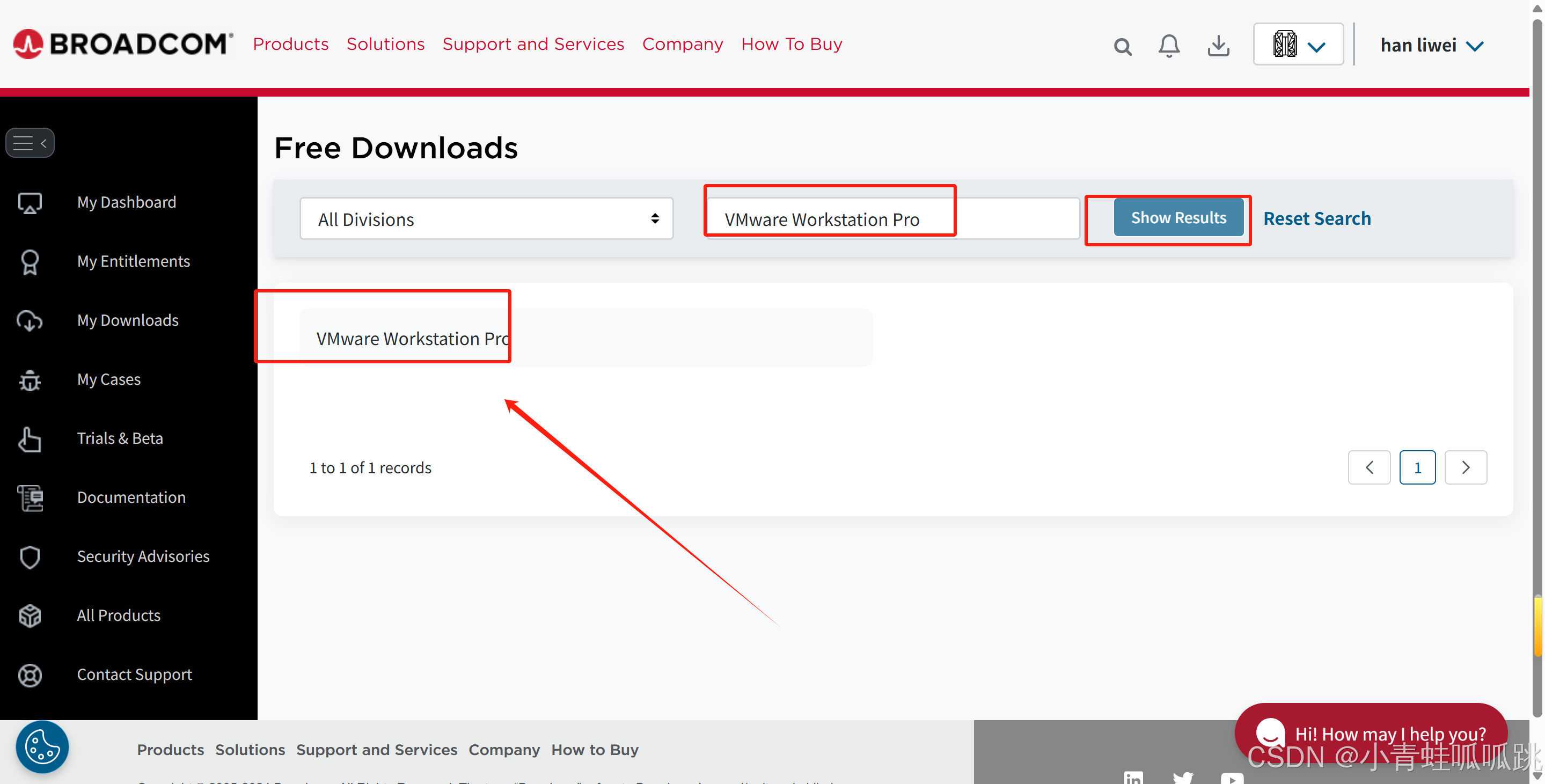Click the My Dashboard sidebar icon
This screenshot has width=1545, height=784.
30,203
